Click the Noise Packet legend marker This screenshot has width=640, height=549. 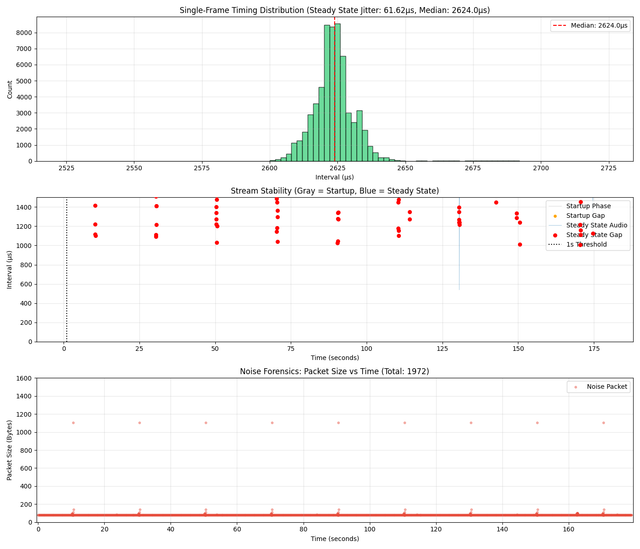click(x=573, y=386)
